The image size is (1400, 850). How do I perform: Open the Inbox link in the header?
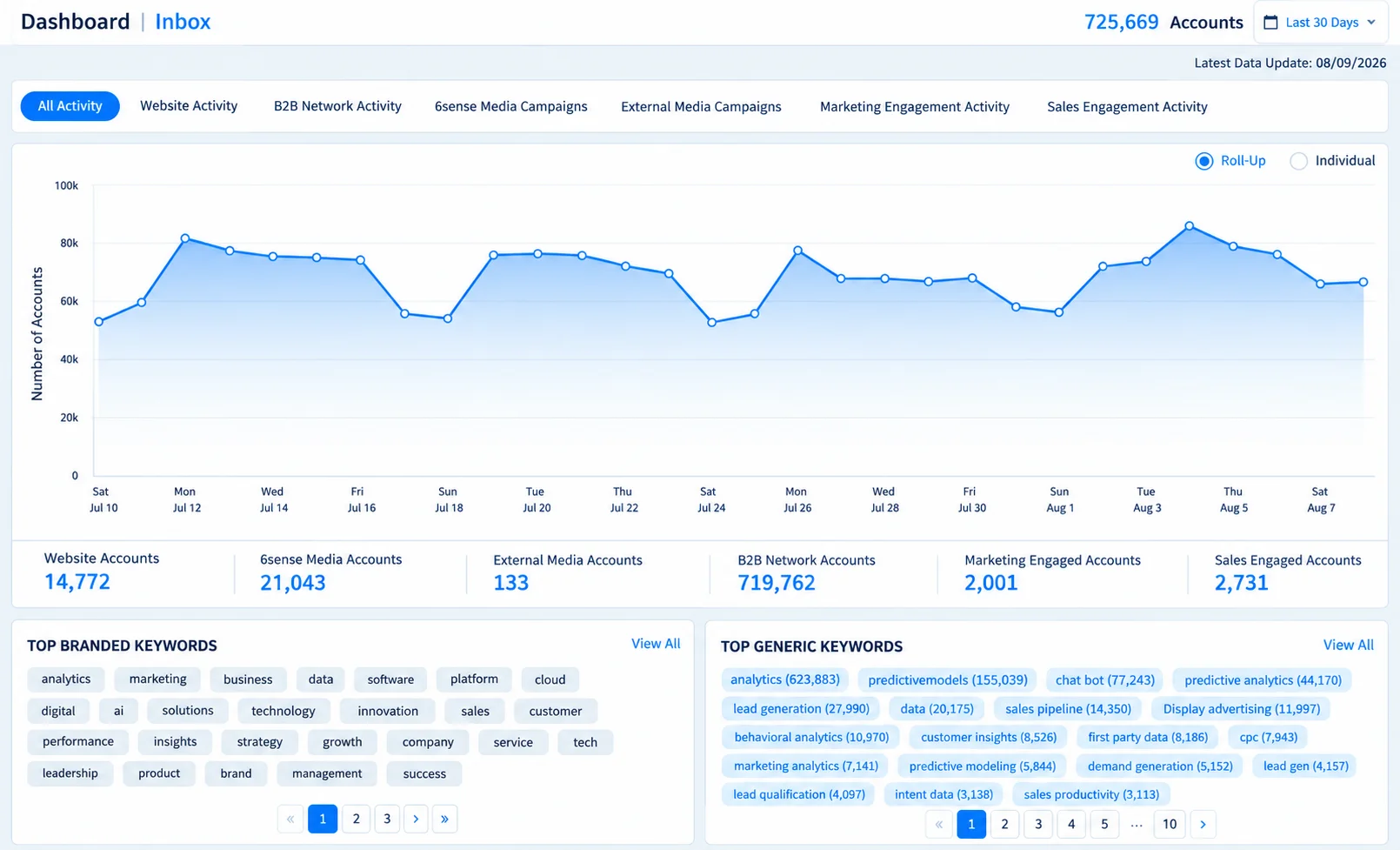coord(183,22)
